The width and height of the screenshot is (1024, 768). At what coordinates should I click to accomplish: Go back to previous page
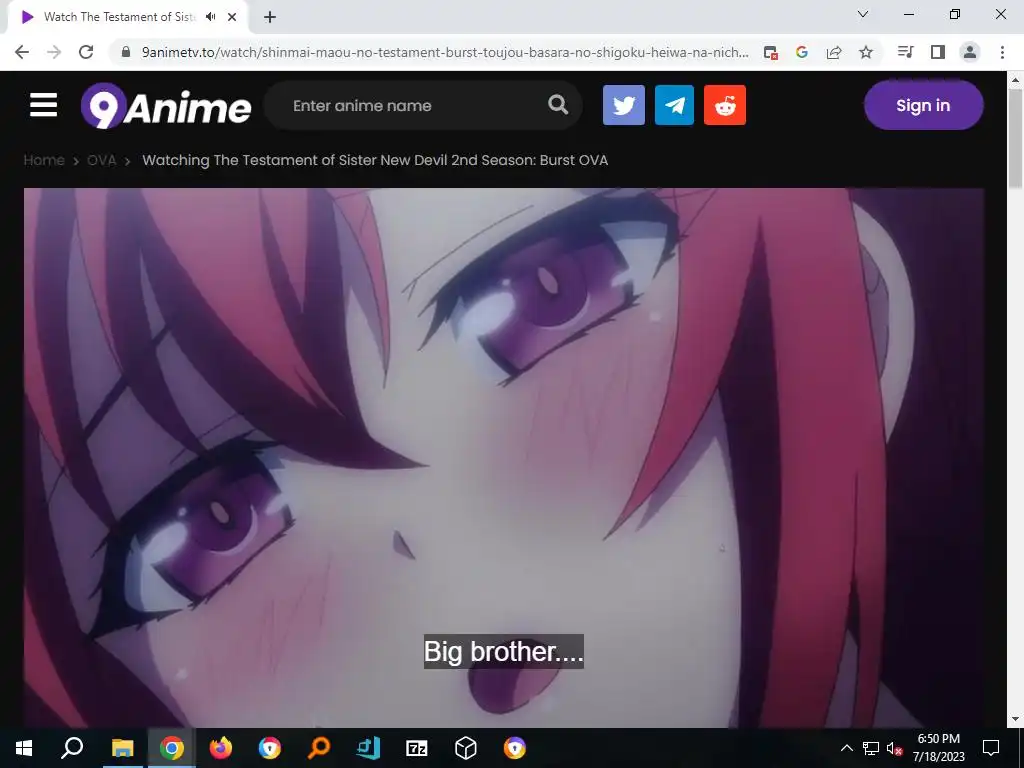tap(22, 52)
